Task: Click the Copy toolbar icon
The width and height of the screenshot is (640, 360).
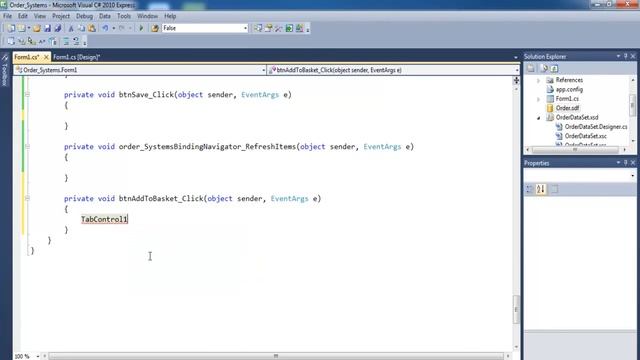Action: pos(81,28)
